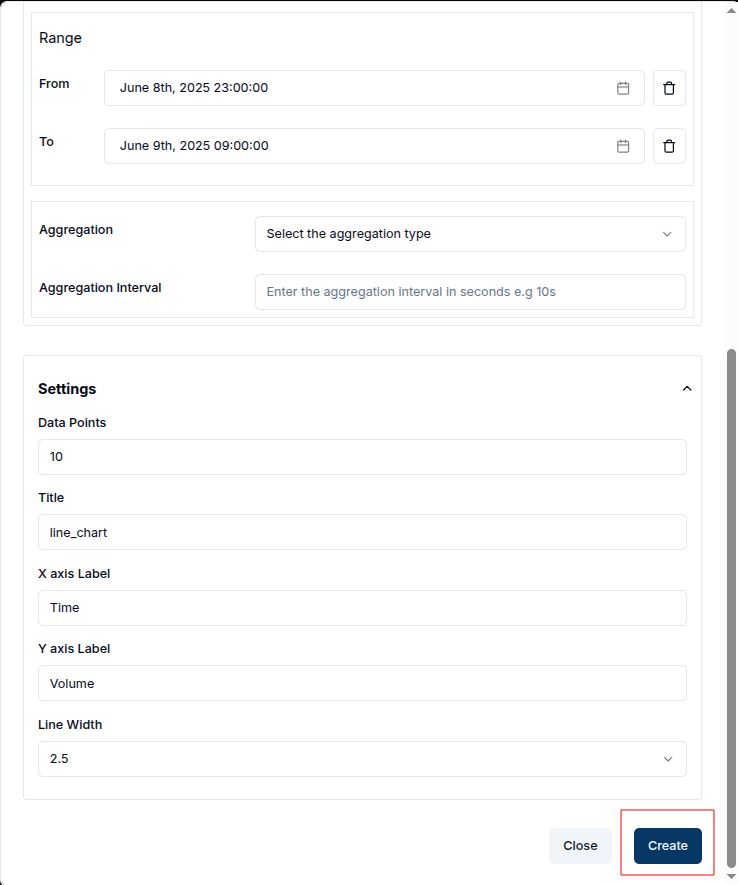Click the Aggregation Interval label
This screenshot has height=885, width=738.
[100, 288]
